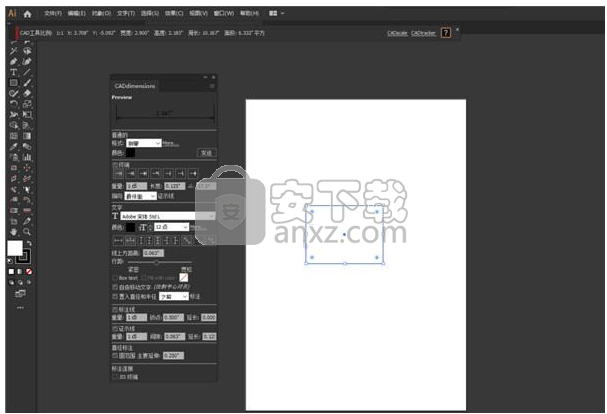Screen dimensions: 607x414
Task: Open the dimension 颜色 black color swatch
Action: [130, 153]
